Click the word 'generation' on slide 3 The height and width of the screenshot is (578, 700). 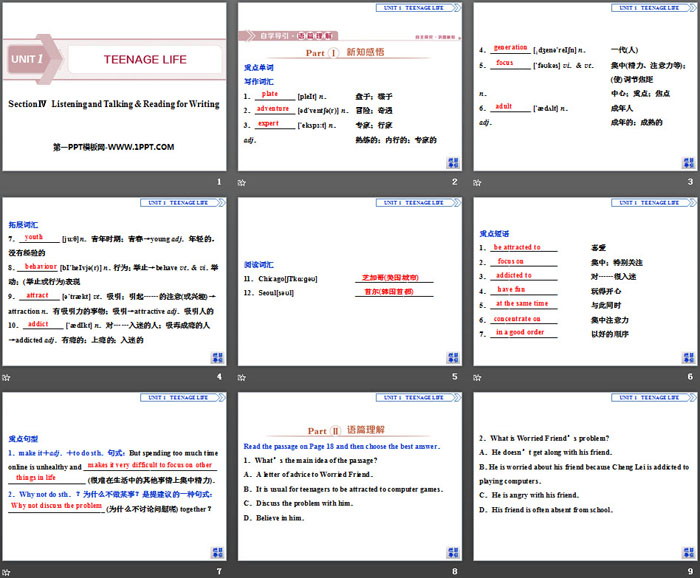pos(510,47)
